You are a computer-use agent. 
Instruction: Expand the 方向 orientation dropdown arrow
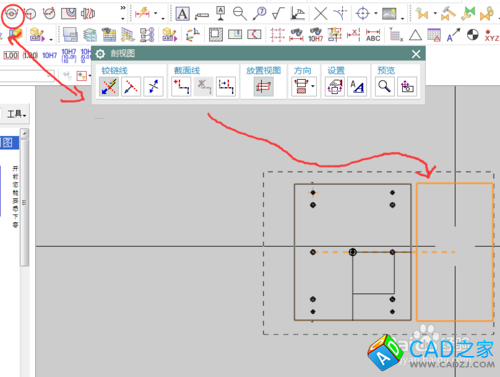coord(313,86)
